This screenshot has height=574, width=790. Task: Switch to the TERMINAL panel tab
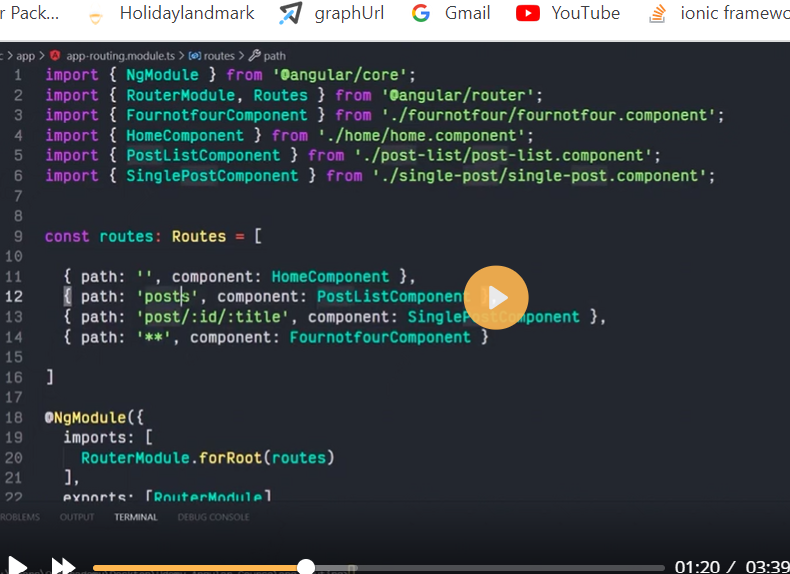(x=135, y=517)
